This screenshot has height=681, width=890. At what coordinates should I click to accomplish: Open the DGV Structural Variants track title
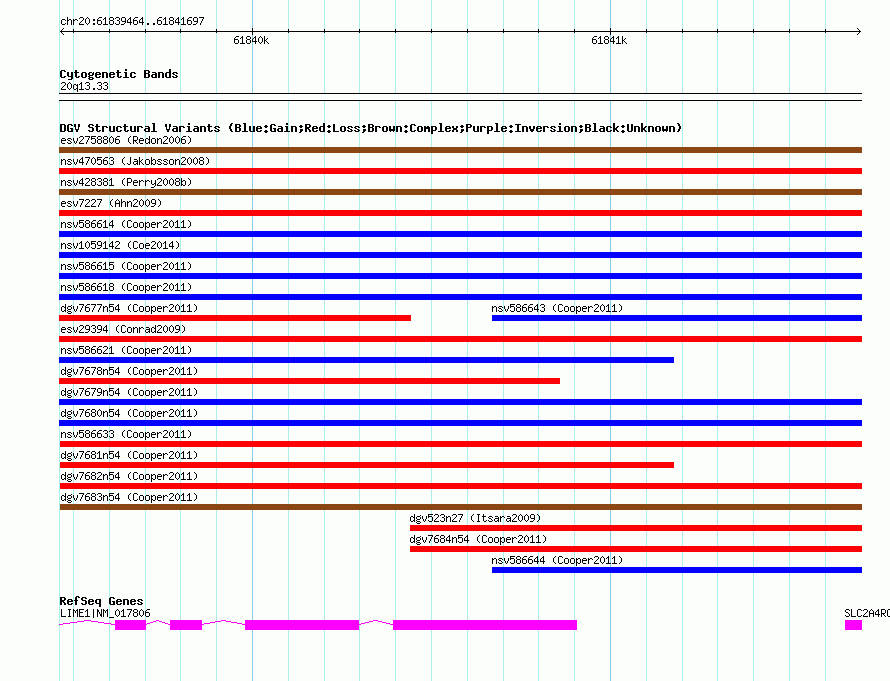(x=371, y=128)
